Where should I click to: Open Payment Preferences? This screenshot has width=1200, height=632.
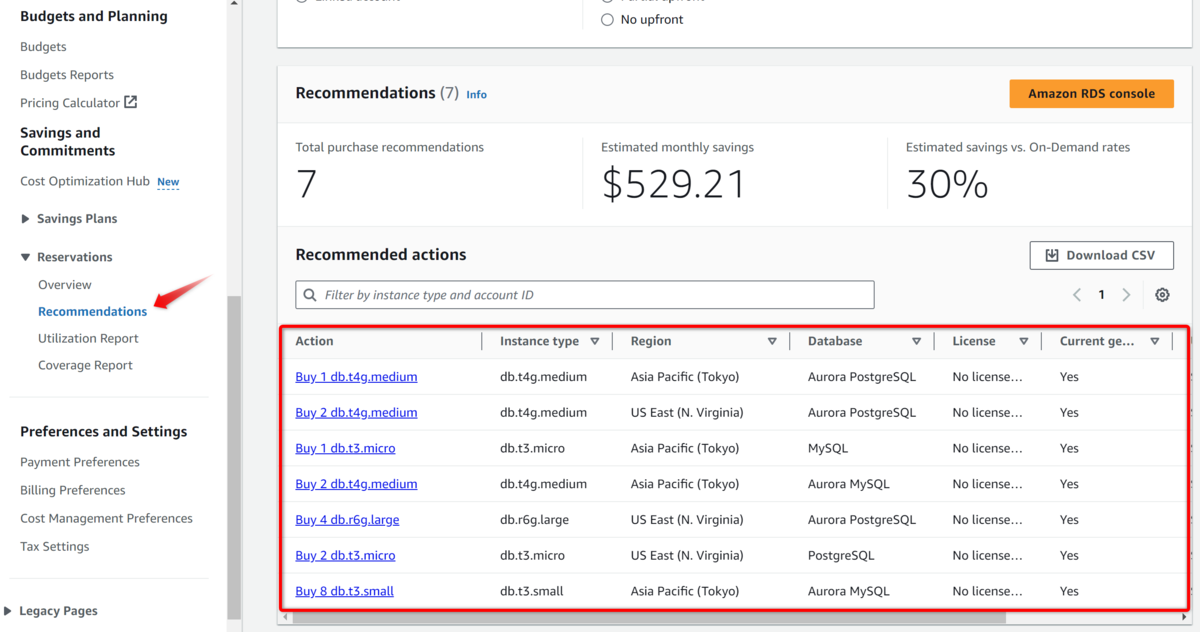(x=80, y=462)
